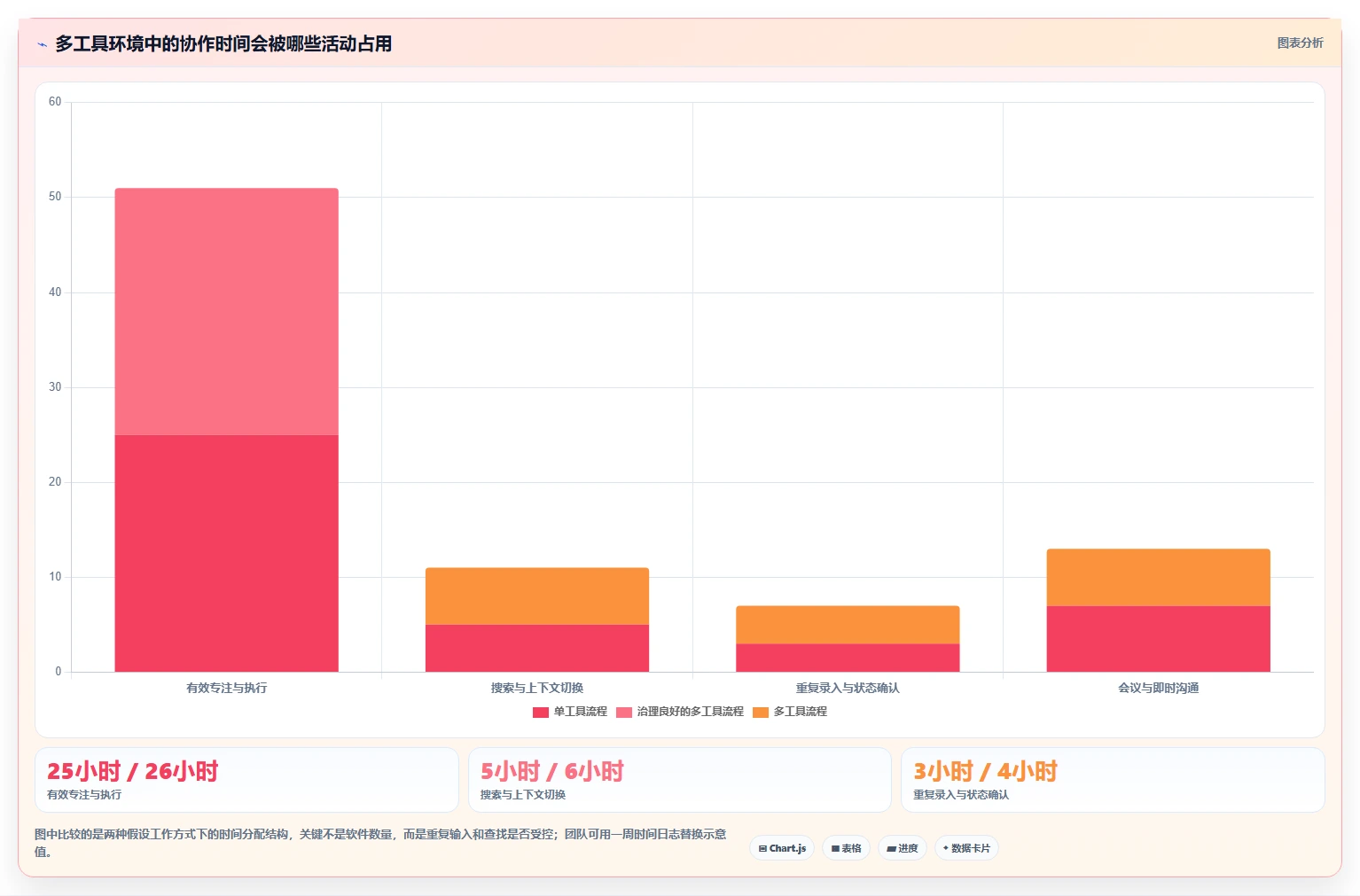Click the y-axis value 30
The height and width of the screenshot is (896, 1360).
pos(55,387)
